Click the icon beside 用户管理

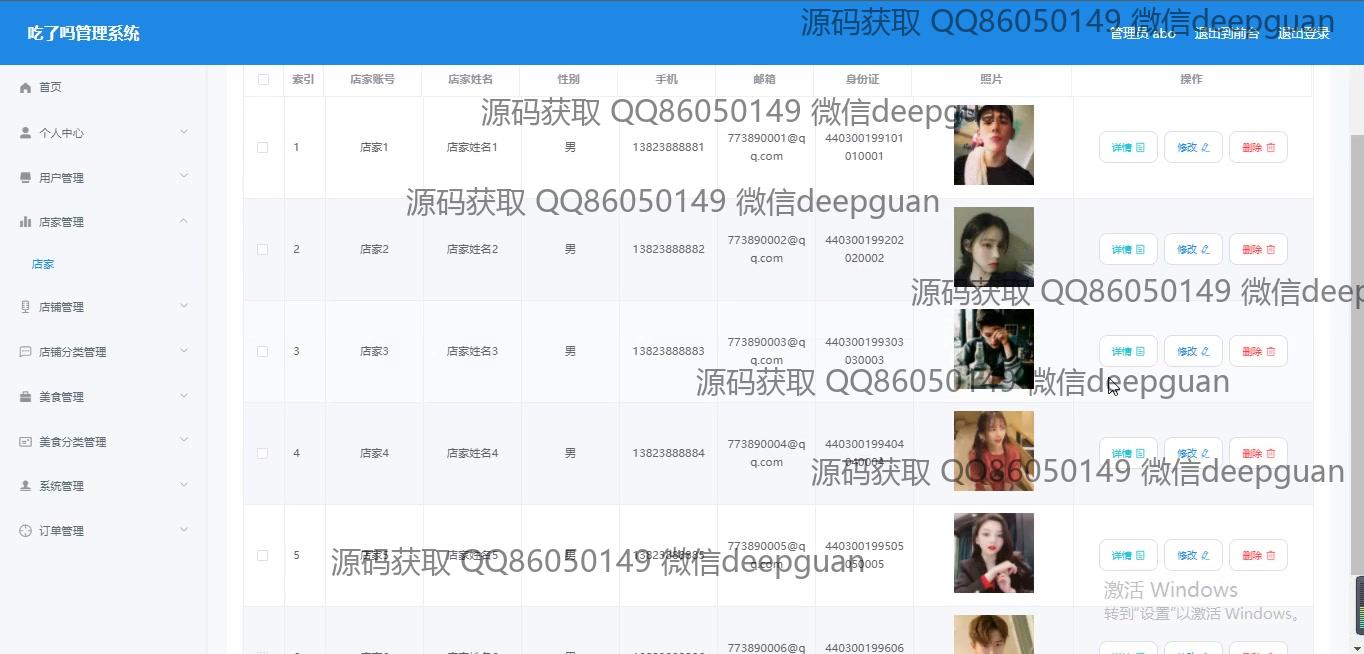(x=26, y=178)
